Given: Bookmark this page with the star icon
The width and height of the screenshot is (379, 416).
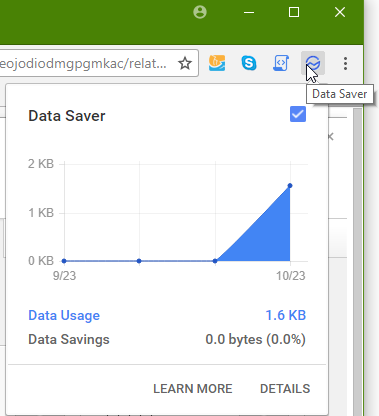Looking at the screenshot, I should click(185, 63).
